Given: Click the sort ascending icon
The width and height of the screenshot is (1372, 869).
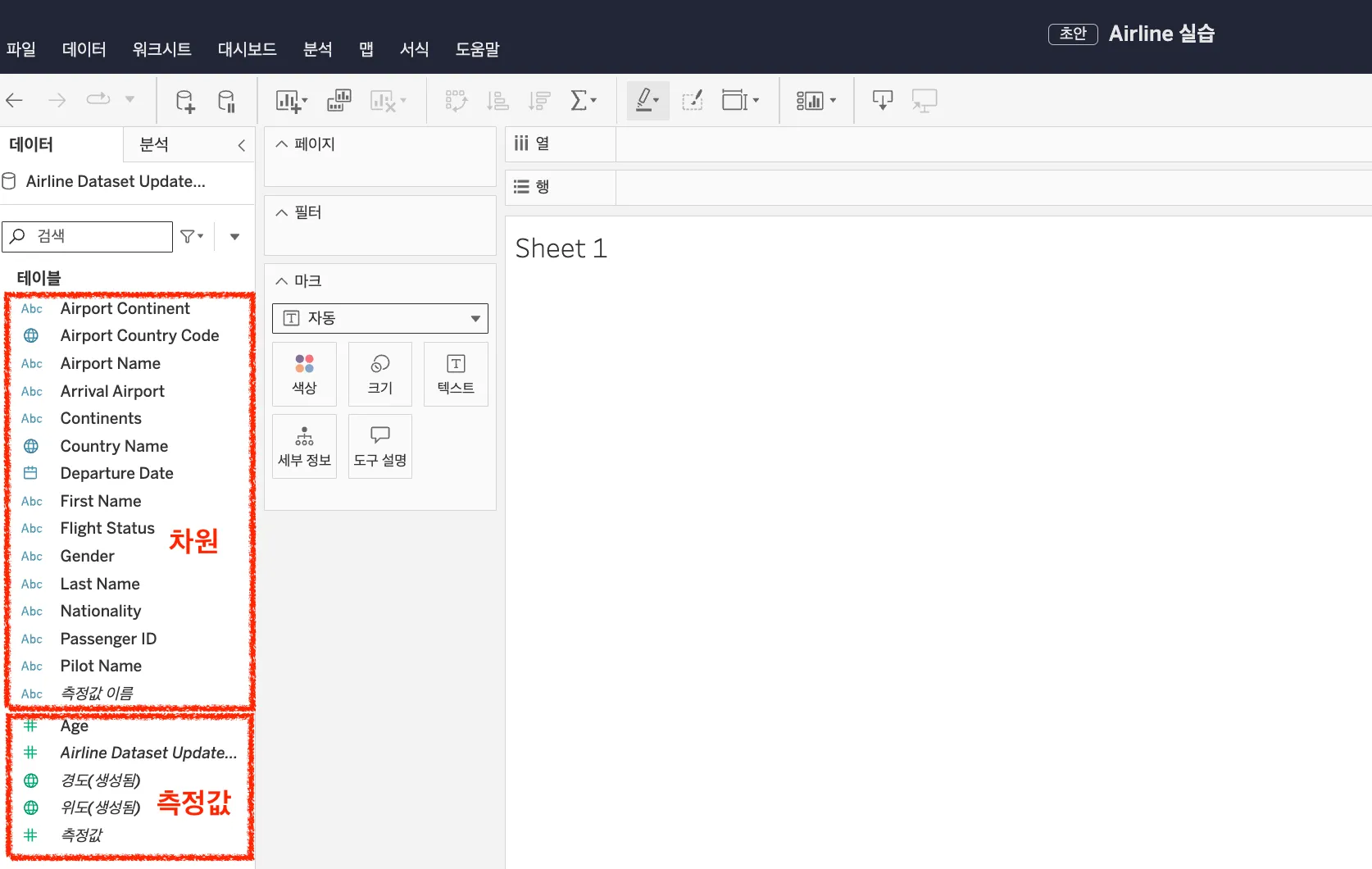Looking at the screenshot, I should coord(497,101).
